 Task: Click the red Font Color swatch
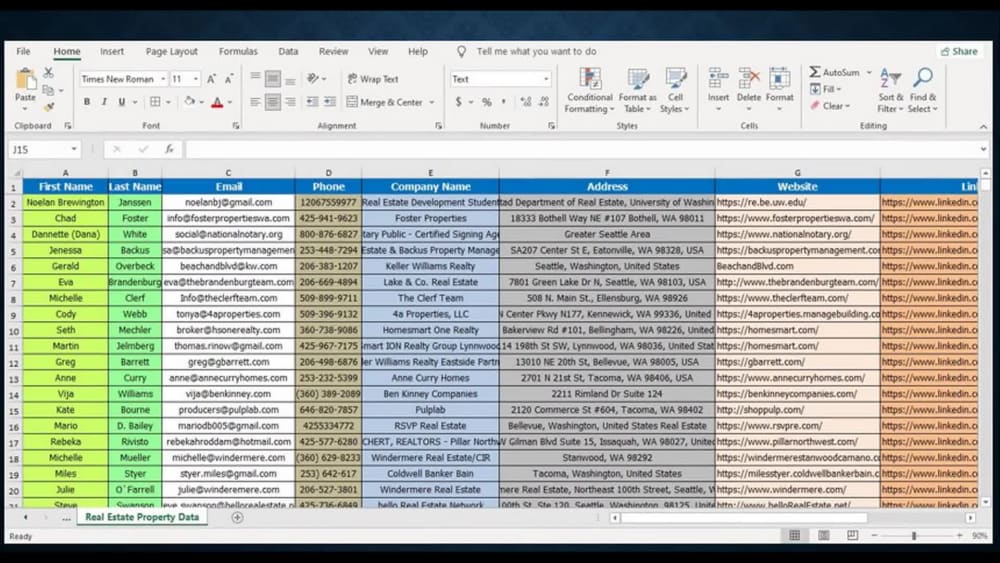coord(217,102)
